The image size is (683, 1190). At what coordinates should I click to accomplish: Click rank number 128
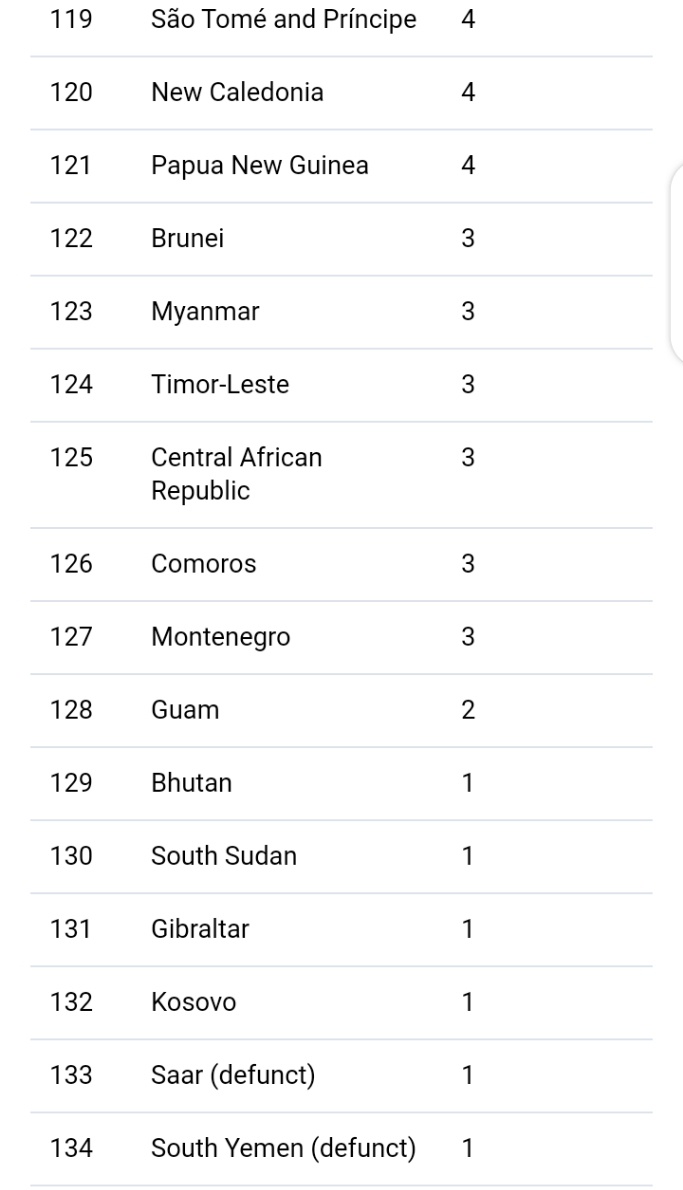pos(71,710)
